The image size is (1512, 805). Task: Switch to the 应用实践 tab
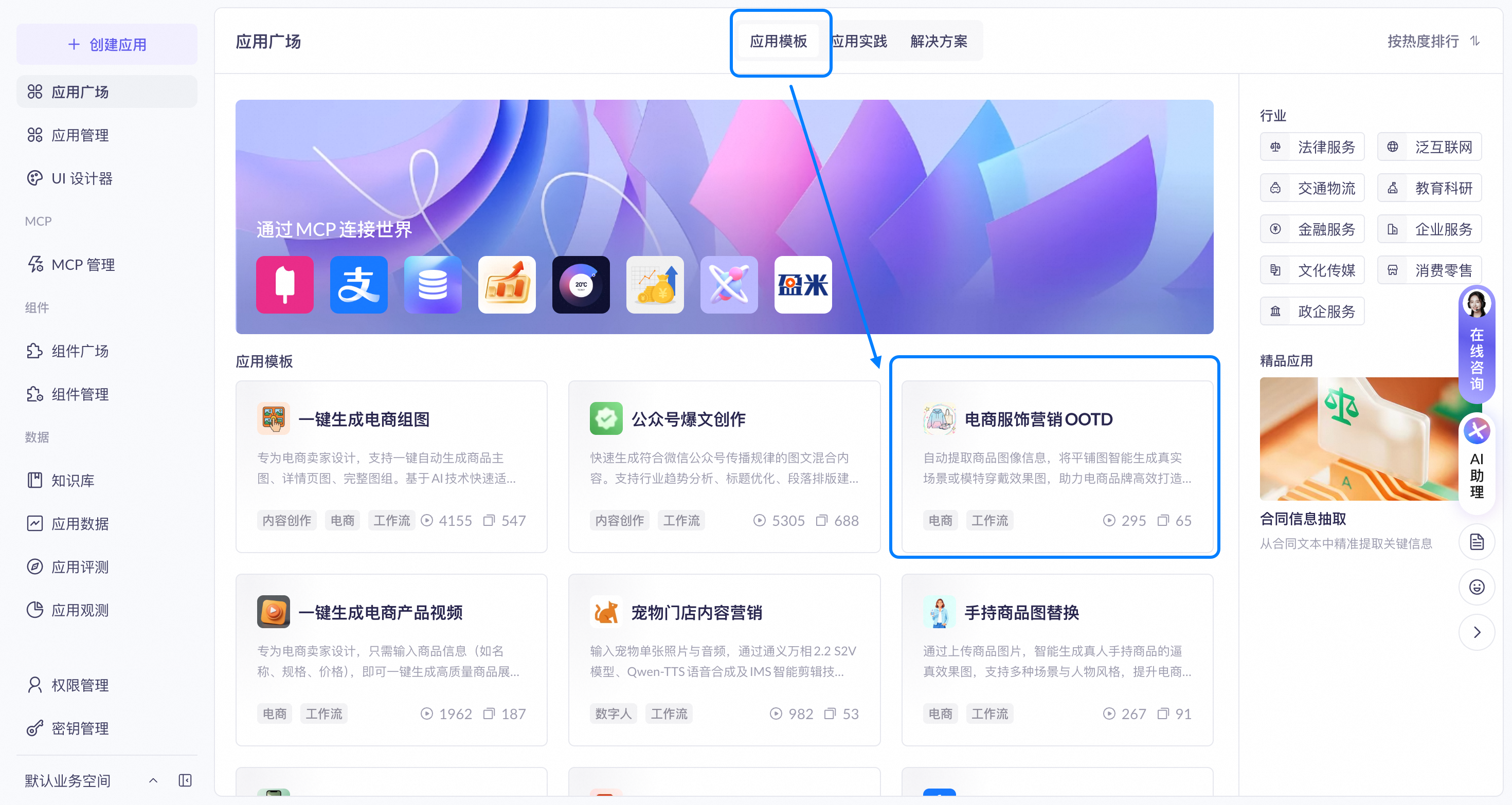(x=860, y=41)
